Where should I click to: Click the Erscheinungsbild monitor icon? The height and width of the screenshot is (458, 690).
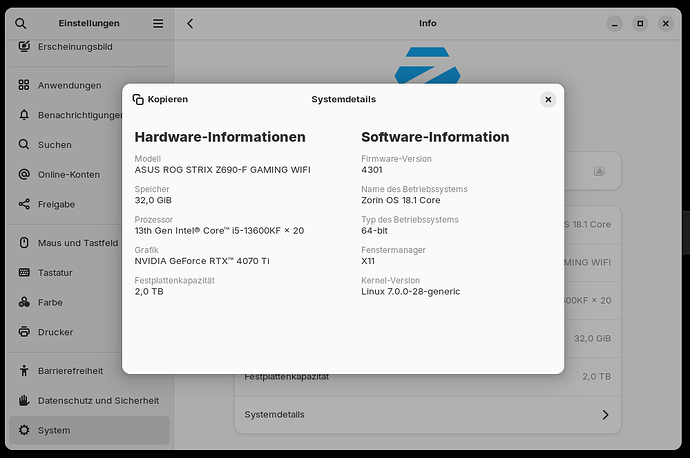[x=24, y=46]
